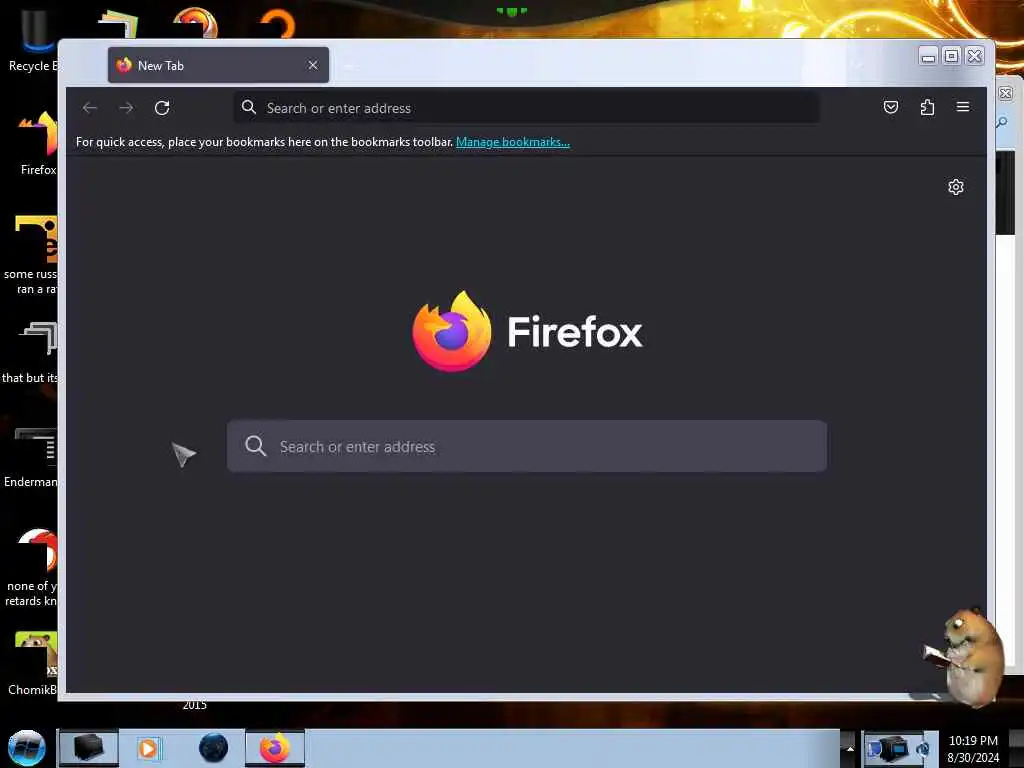Select the "none of y" desktop icon
Image resolution: width=1024 pixels, height=768 pixels.
33,567
